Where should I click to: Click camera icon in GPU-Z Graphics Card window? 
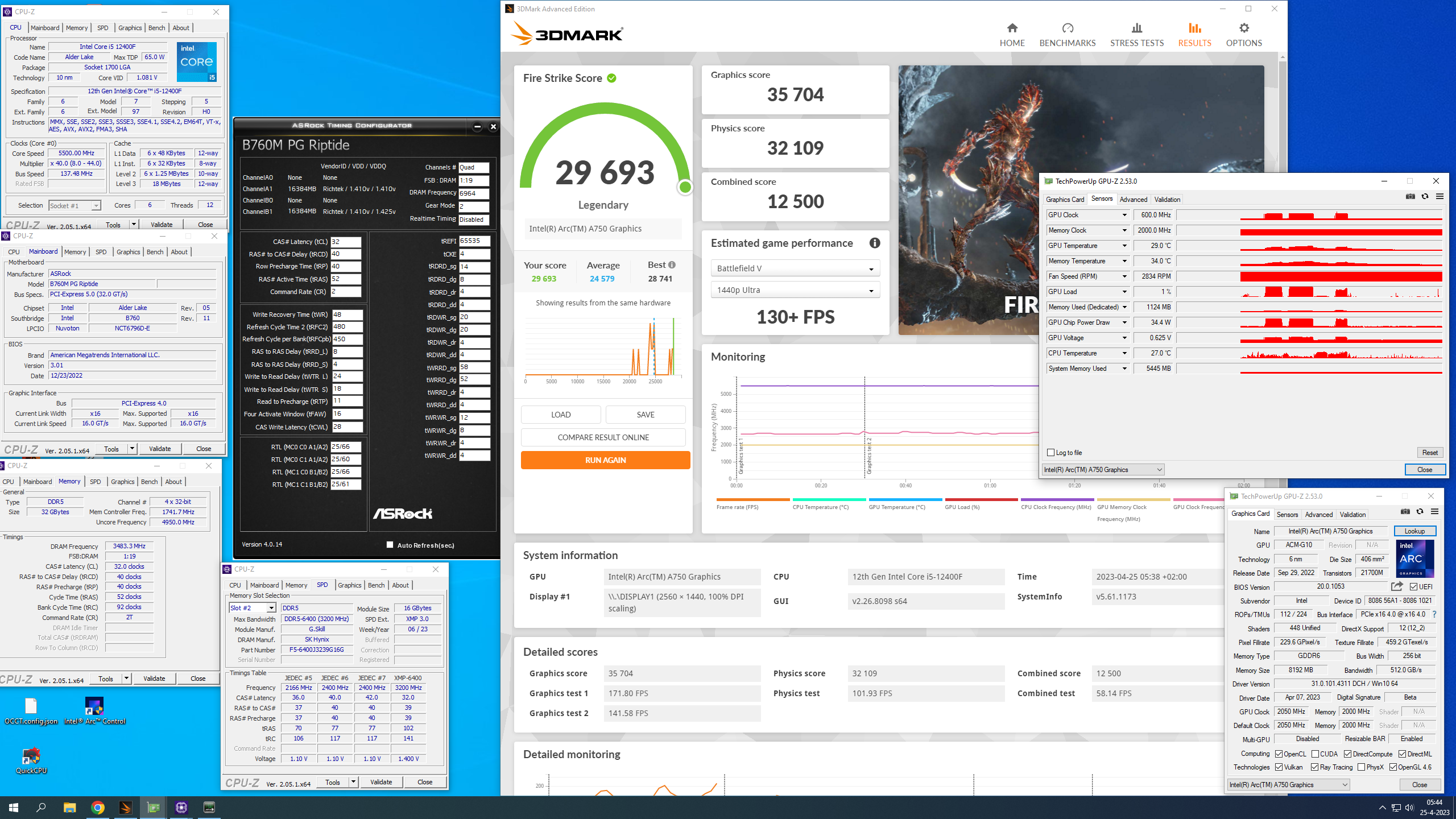(1405, 511)
